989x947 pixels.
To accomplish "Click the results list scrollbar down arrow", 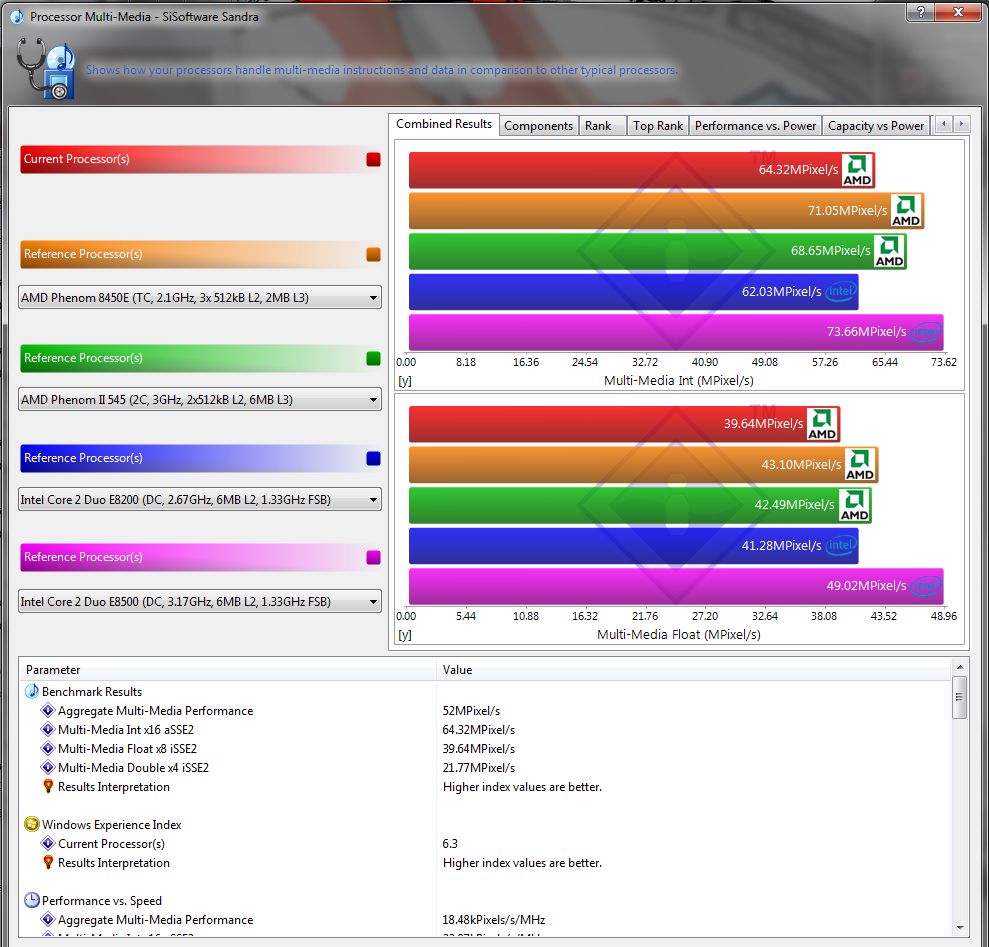I will tap(960, 927).
